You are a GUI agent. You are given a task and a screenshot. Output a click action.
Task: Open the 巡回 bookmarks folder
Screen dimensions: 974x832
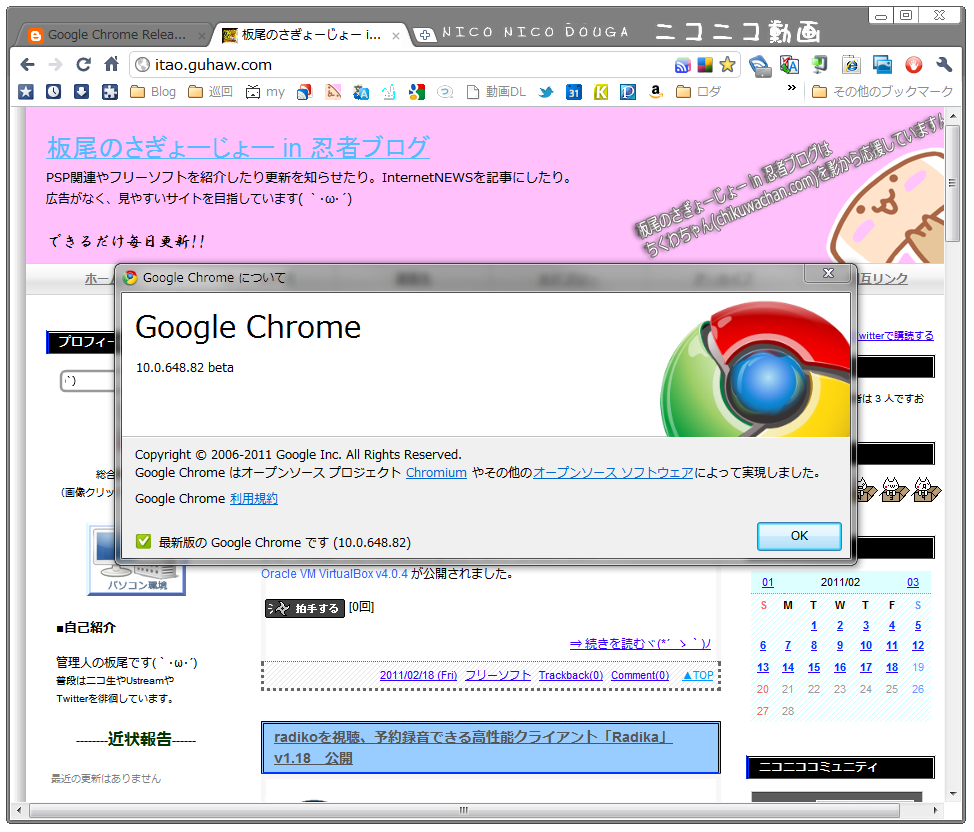tap(211, 92)
